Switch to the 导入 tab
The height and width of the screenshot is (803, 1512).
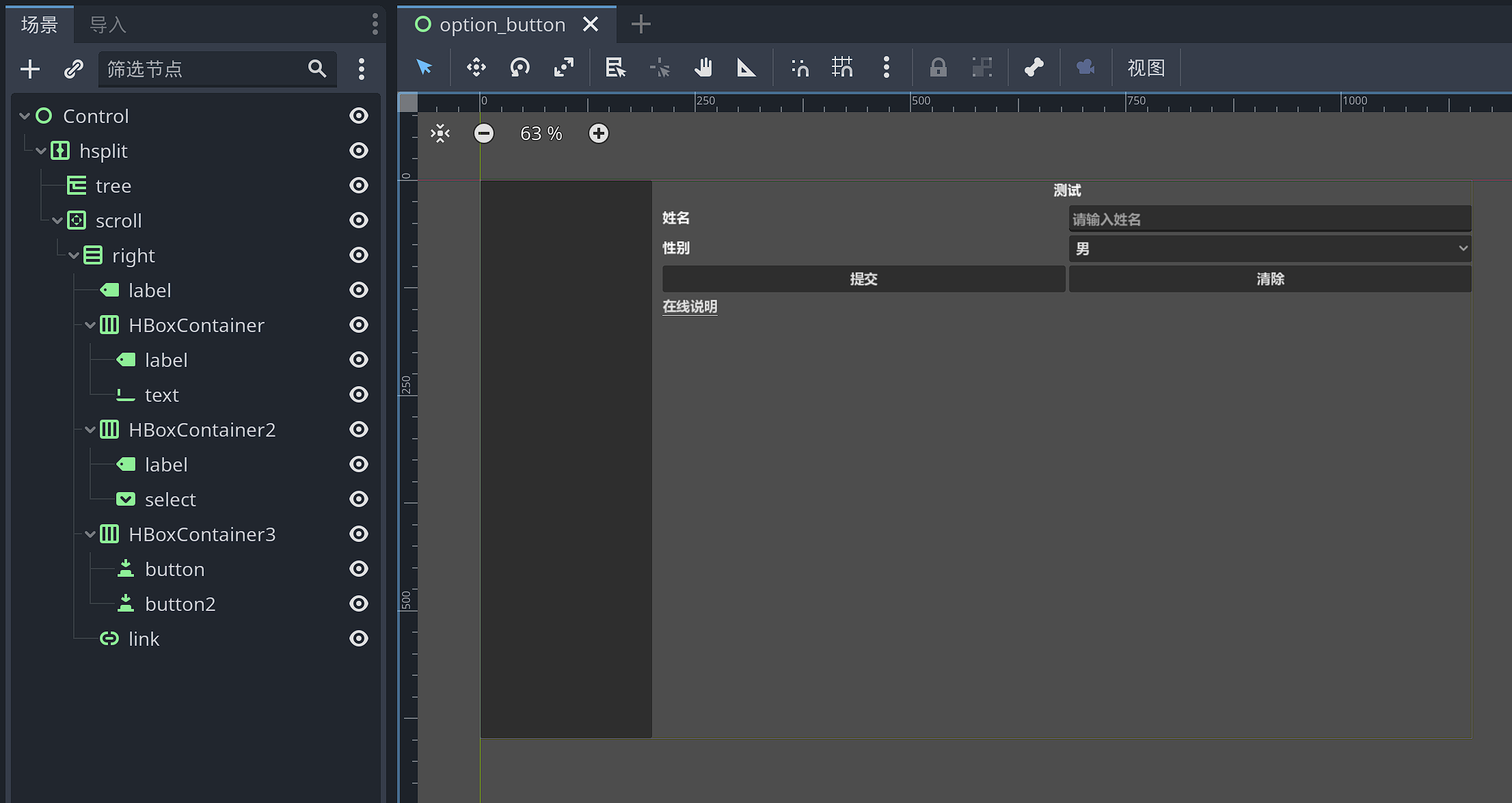pos(106,24)
